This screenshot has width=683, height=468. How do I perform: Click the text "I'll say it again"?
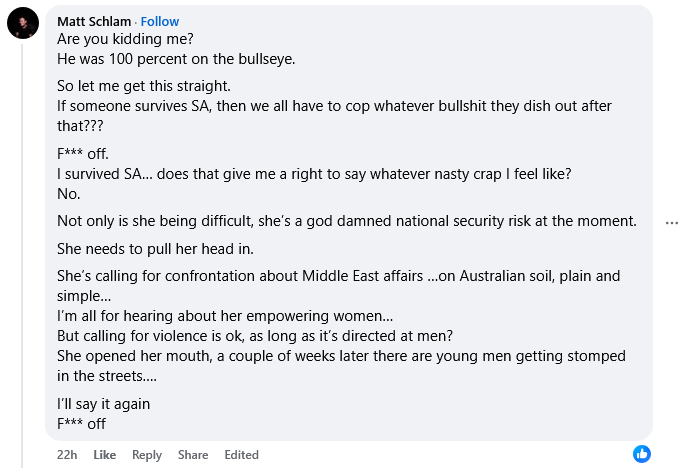tap(103, 404)
